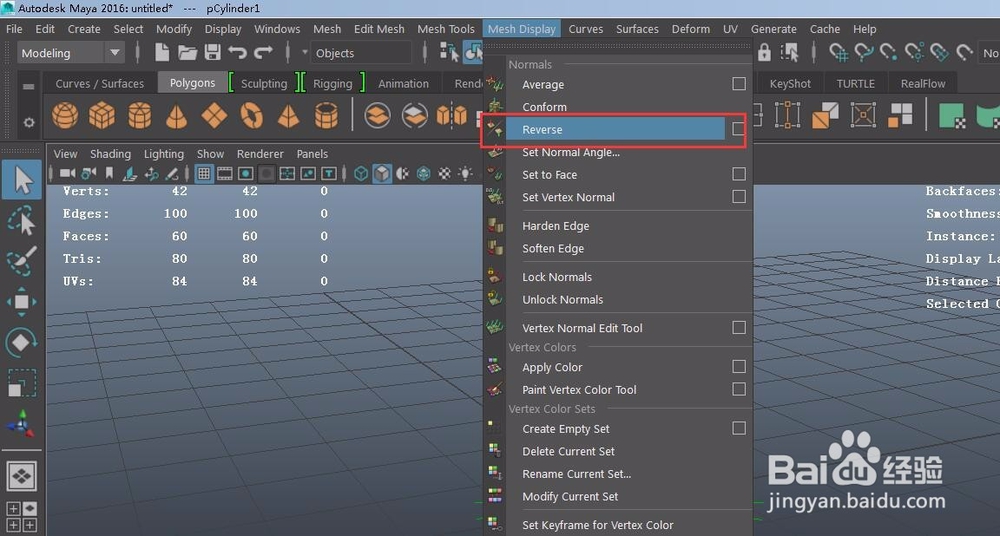
Task: Open Set to Face option box
Action: pos(739,174)
